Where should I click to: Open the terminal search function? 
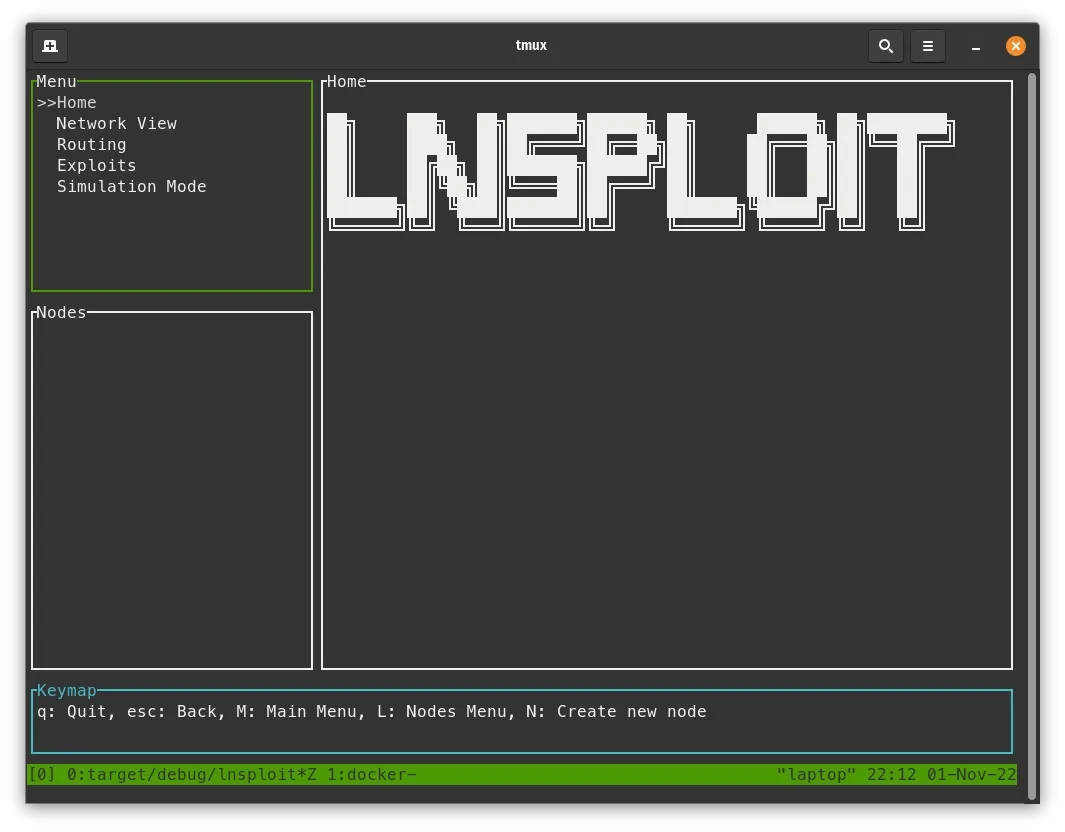885,45
